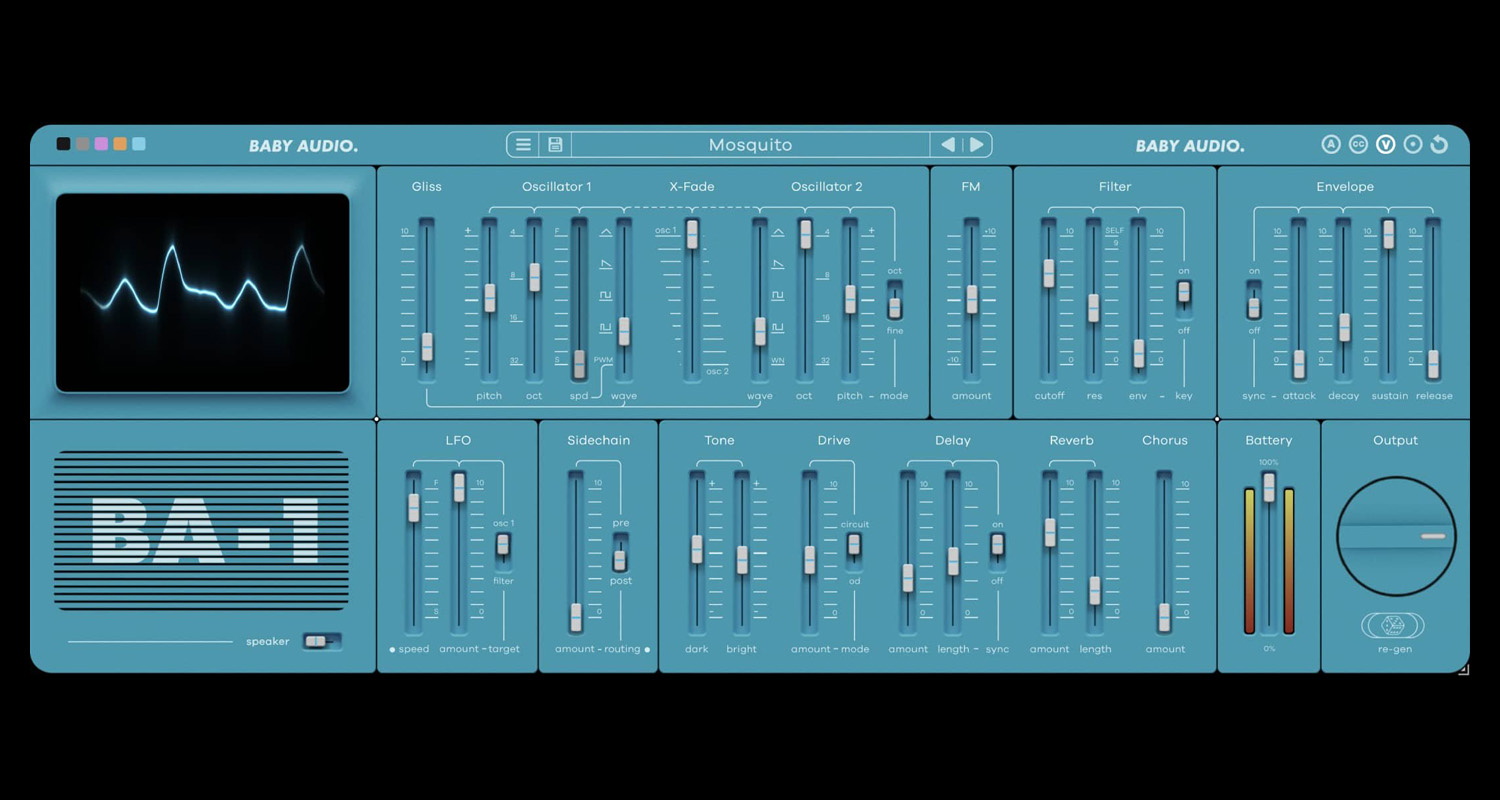Click the Delay amount slider handle
Screen dimensions: 1500x800
pyautogui.click(x=908, y=578)
